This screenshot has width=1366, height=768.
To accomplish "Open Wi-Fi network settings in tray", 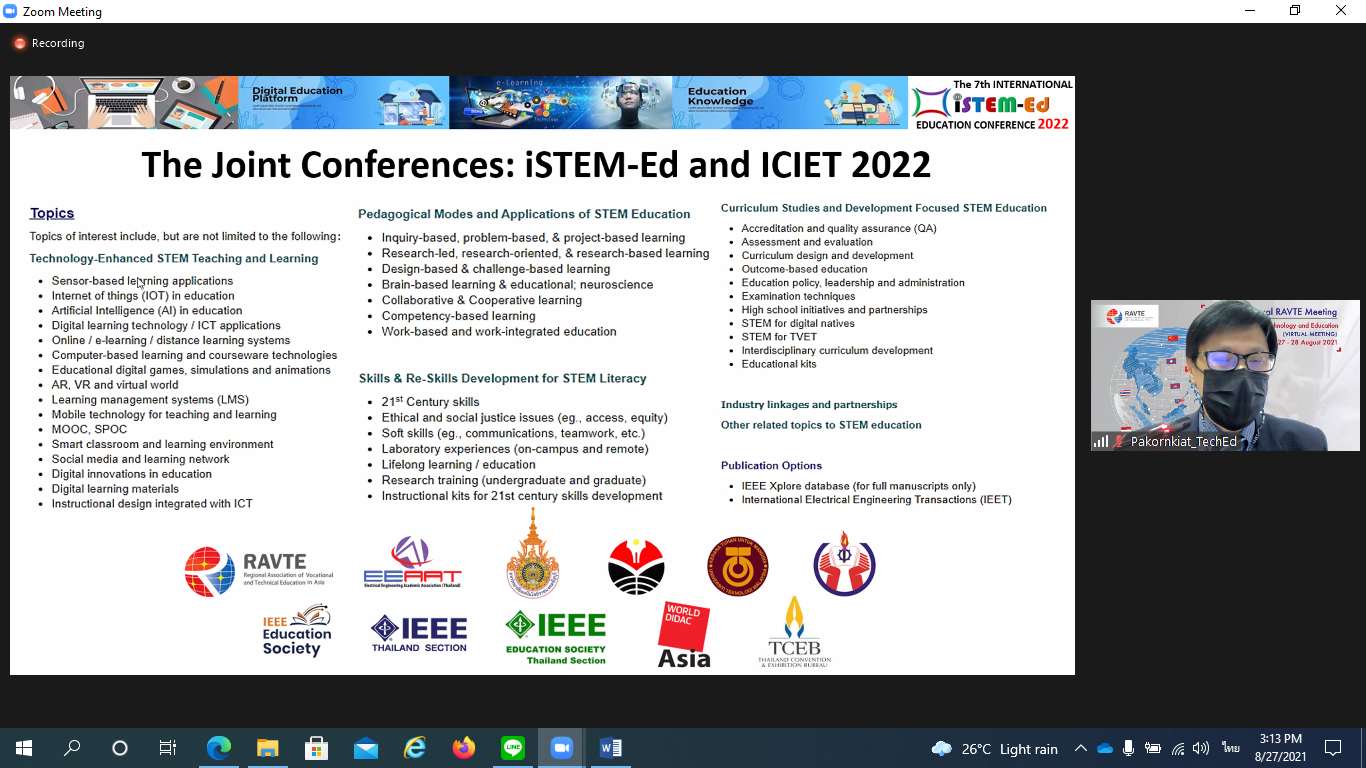I will tap(1178, 748).
